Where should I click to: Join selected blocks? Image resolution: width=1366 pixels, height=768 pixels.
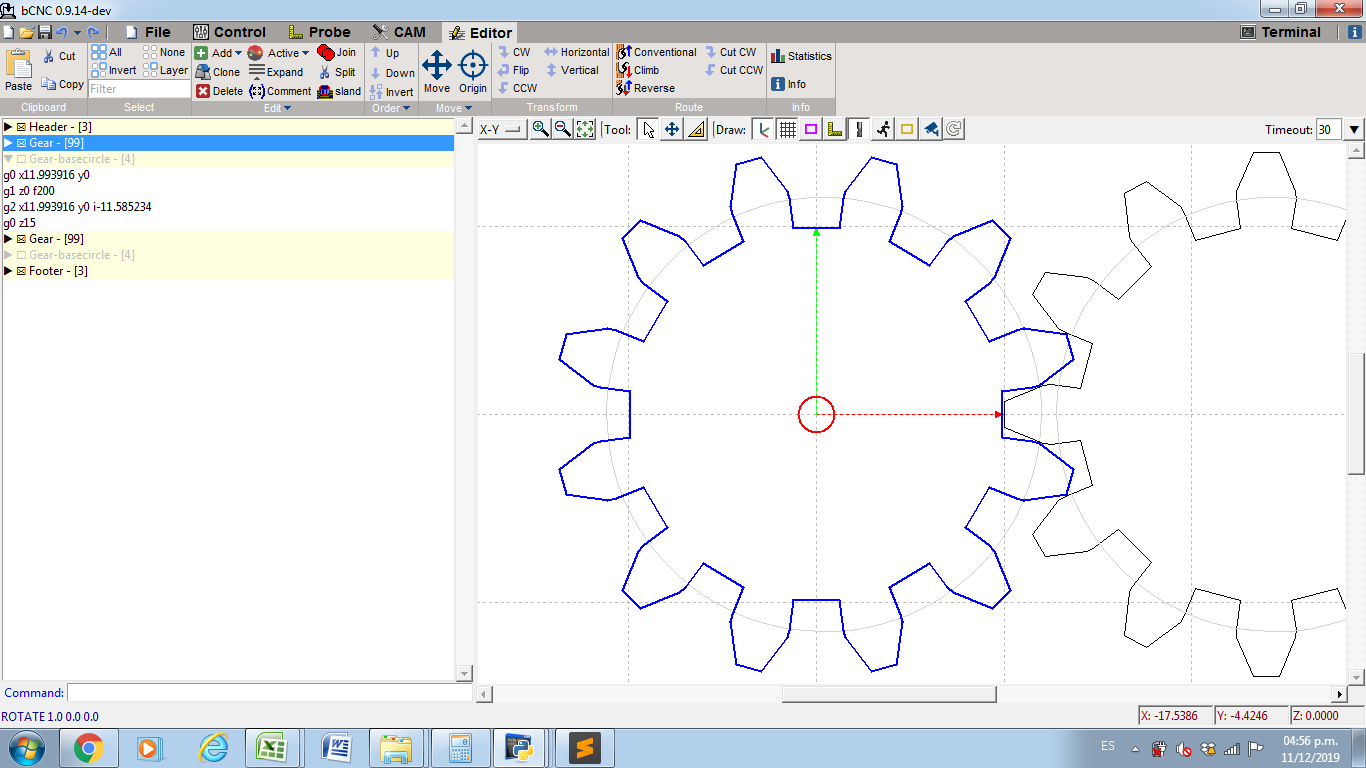(336, 52)
